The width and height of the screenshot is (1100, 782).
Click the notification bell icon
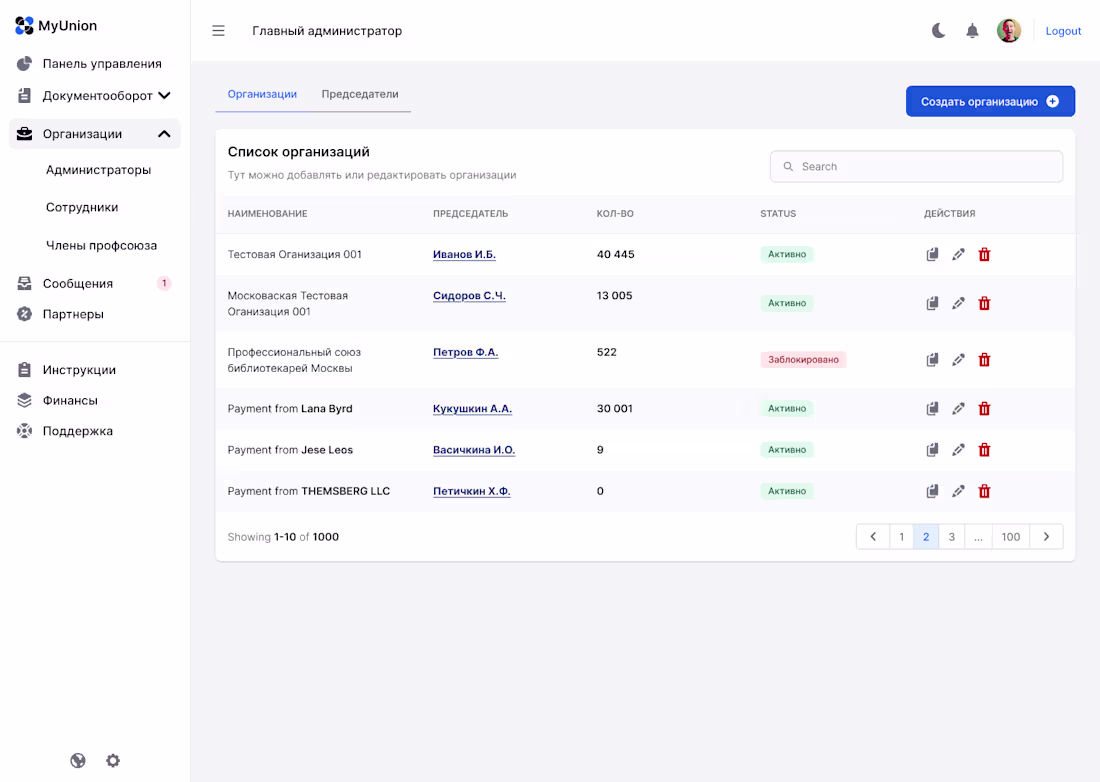pyautogui.click(x=971, y=30)
